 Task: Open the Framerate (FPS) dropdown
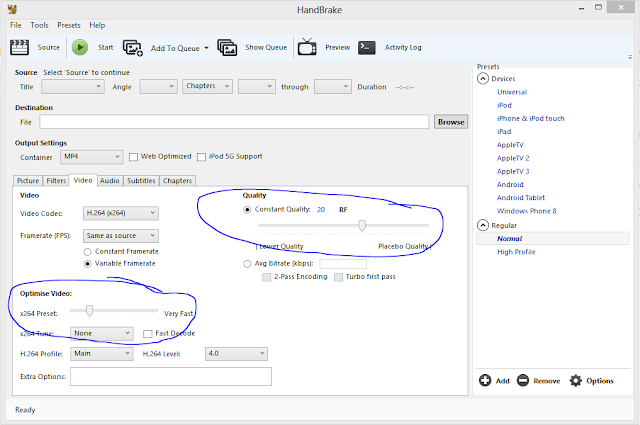click(x=121, y=236)
